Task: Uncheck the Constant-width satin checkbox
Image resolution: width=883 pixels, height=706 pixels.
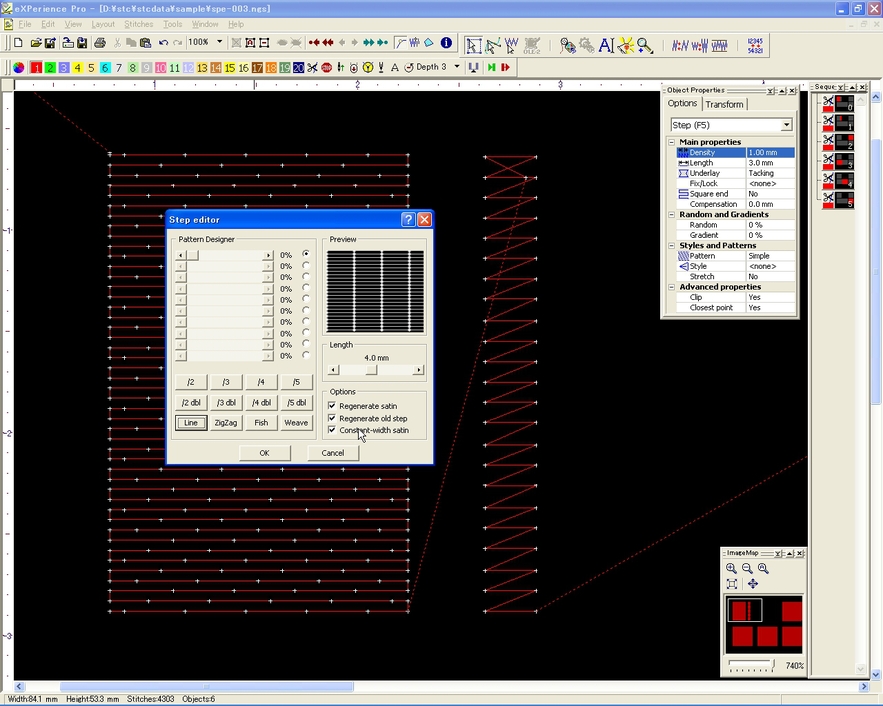Action: tap(332, 430)
